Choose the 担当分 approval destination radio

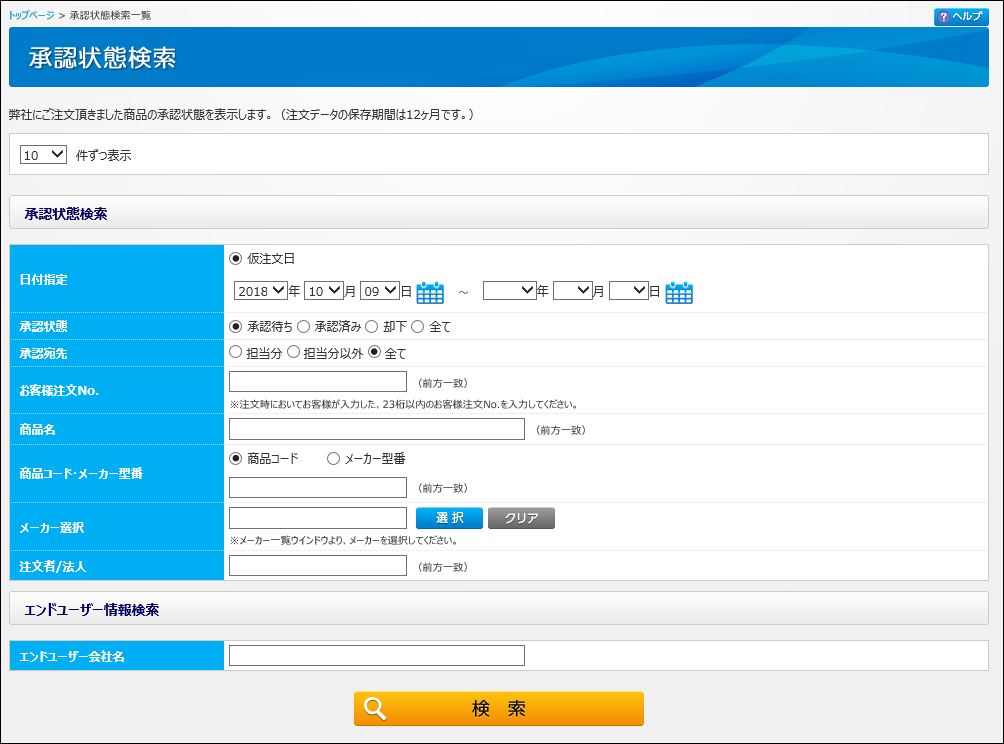[x=236, y=352]
